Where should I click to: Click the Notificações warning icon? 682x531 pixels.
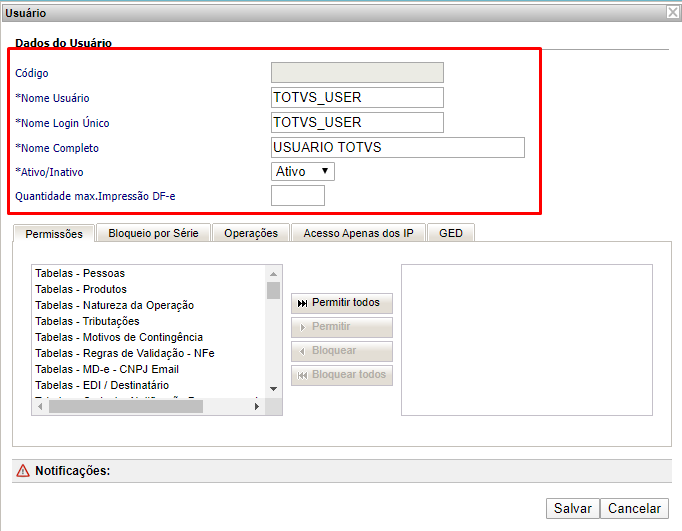pos(23,471)
